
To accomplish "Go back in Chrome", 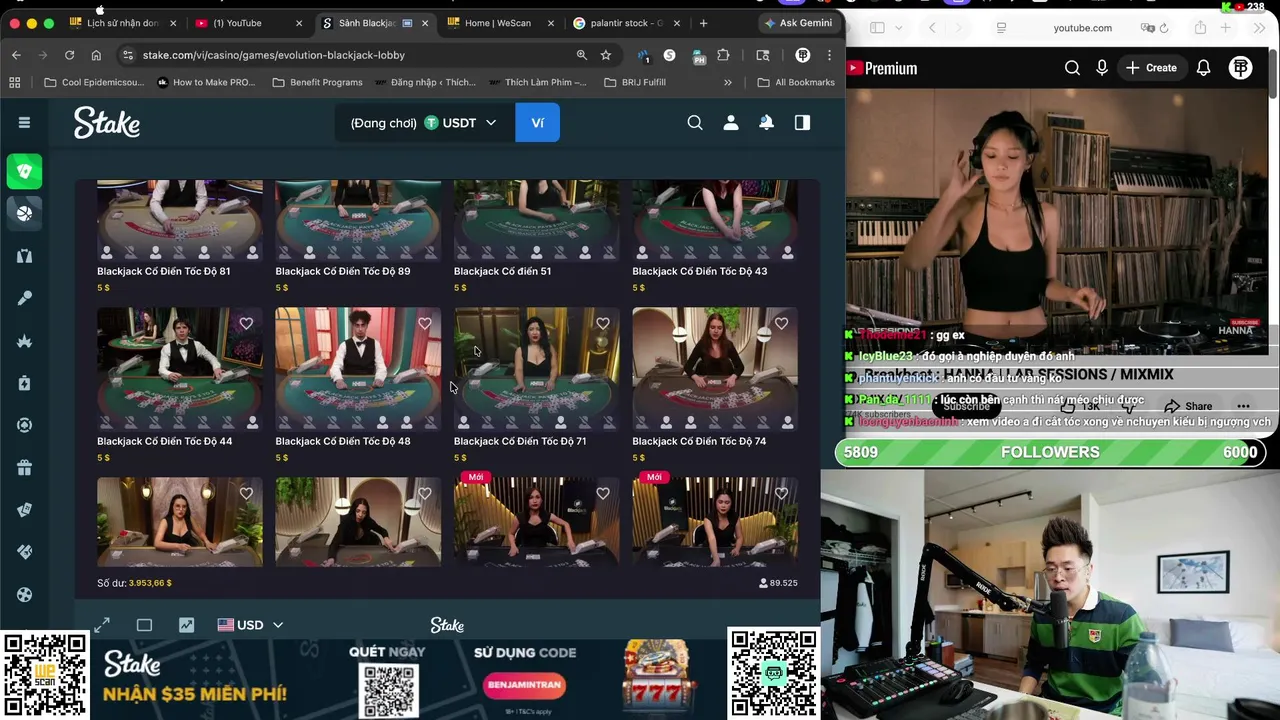I will [x=16, y=55].
